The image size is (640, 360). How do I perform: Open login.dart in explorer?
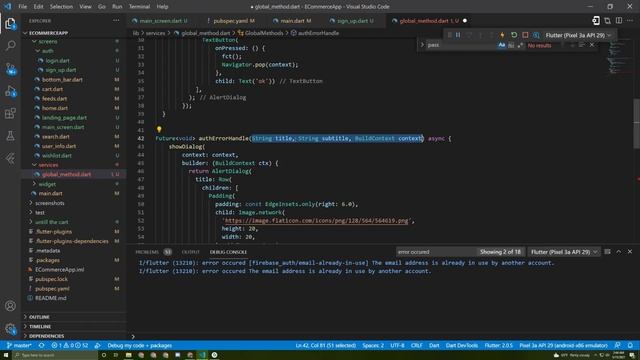pos(57,60)
